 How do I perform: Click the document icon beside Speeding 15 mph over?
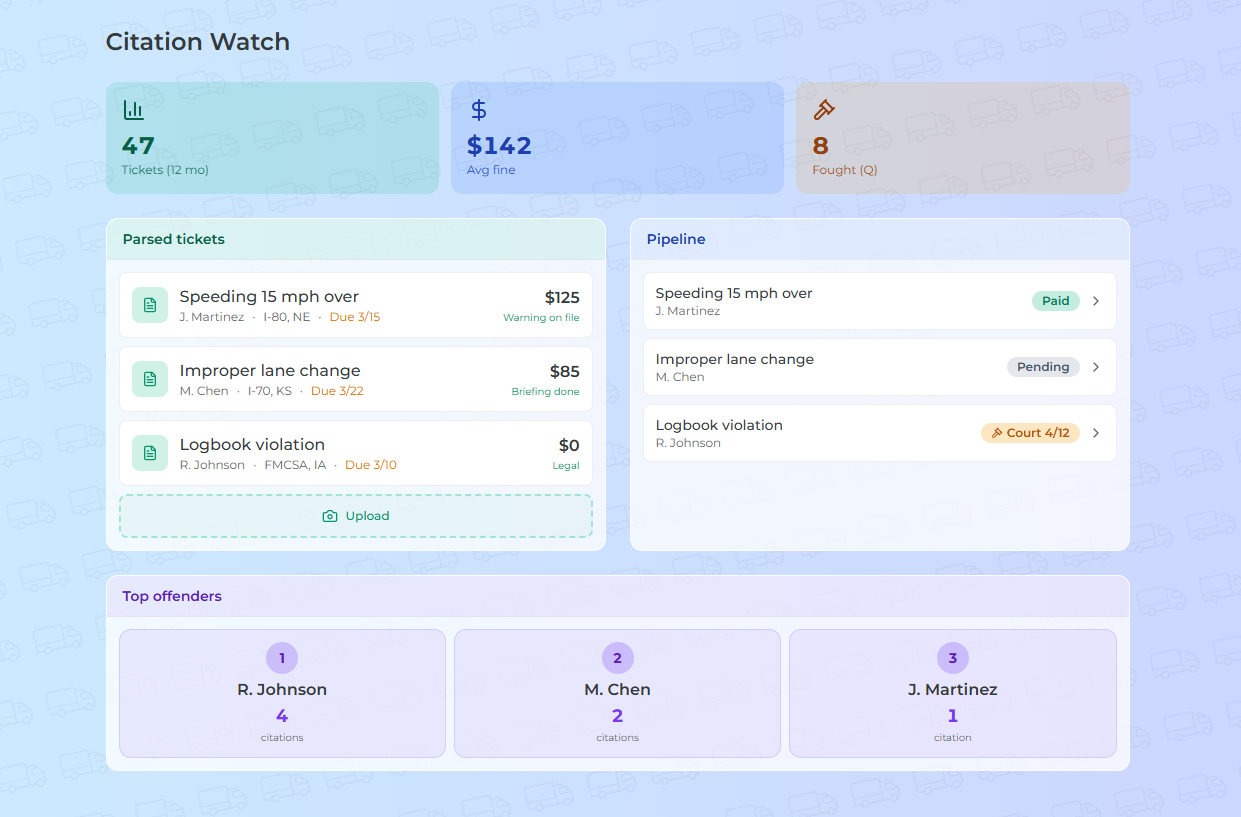(x=149, y=304)
